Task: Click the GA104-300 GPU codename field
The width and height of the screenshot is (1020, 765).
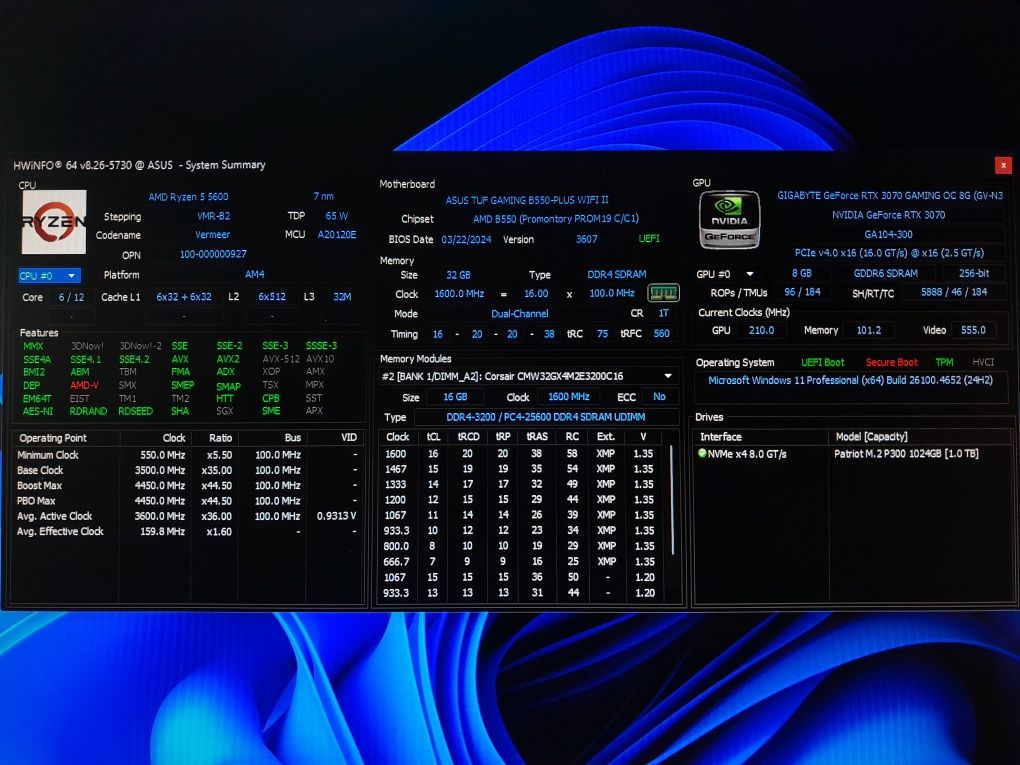Action: coord(889,234)
